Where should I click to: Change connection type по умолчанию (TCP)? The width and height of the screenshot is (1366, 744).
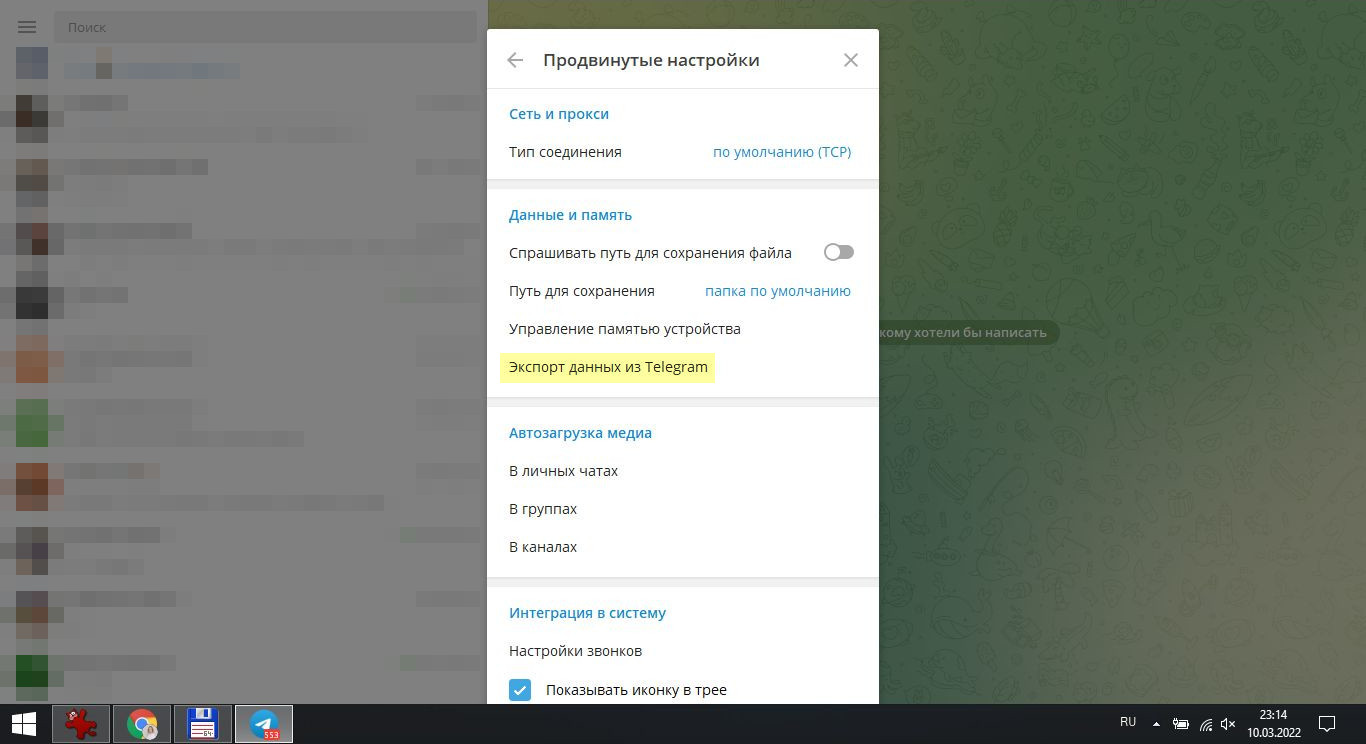[782, 152]
